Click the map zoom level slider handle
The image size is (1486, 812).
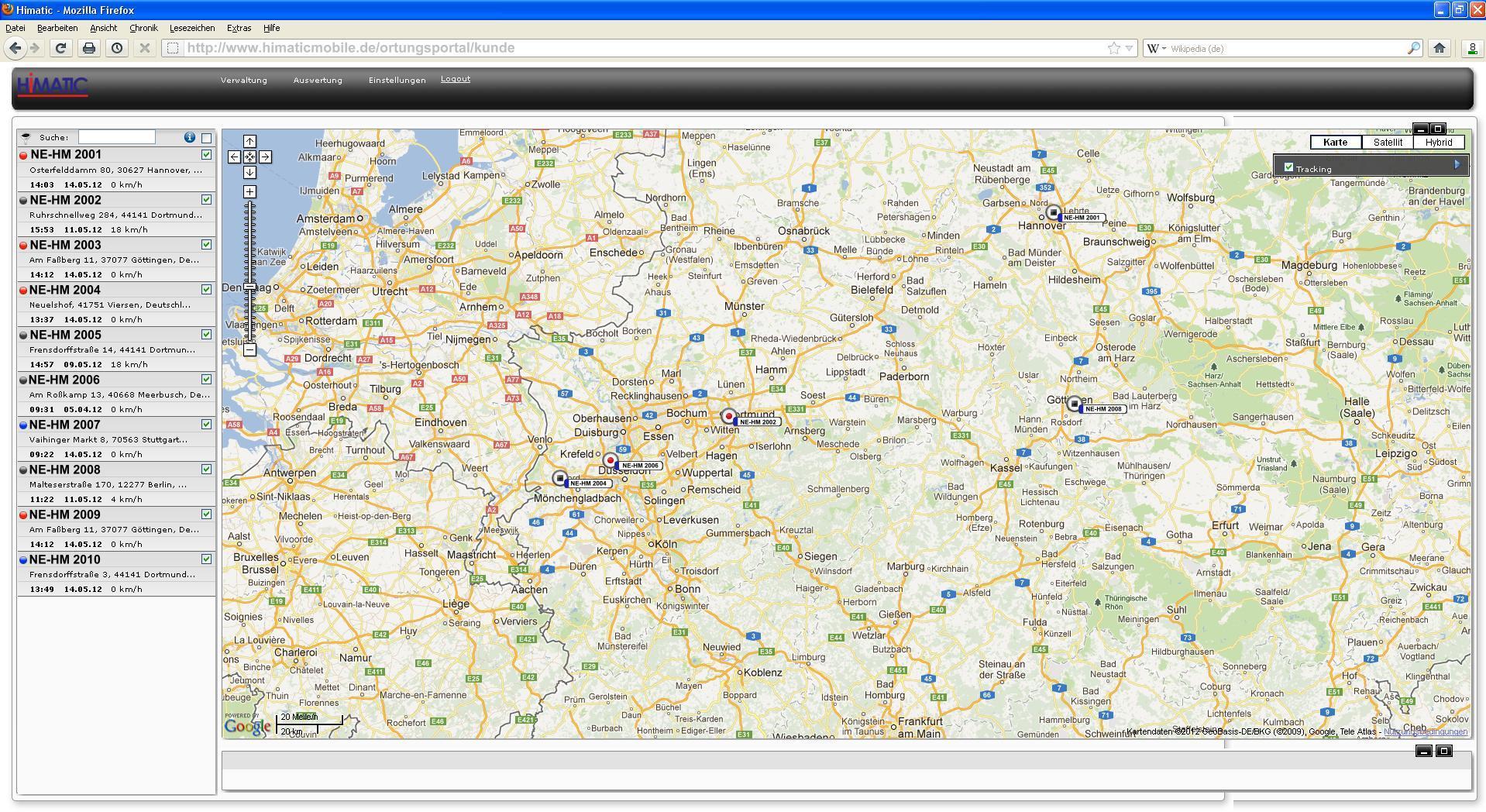[x=249, y=287]
